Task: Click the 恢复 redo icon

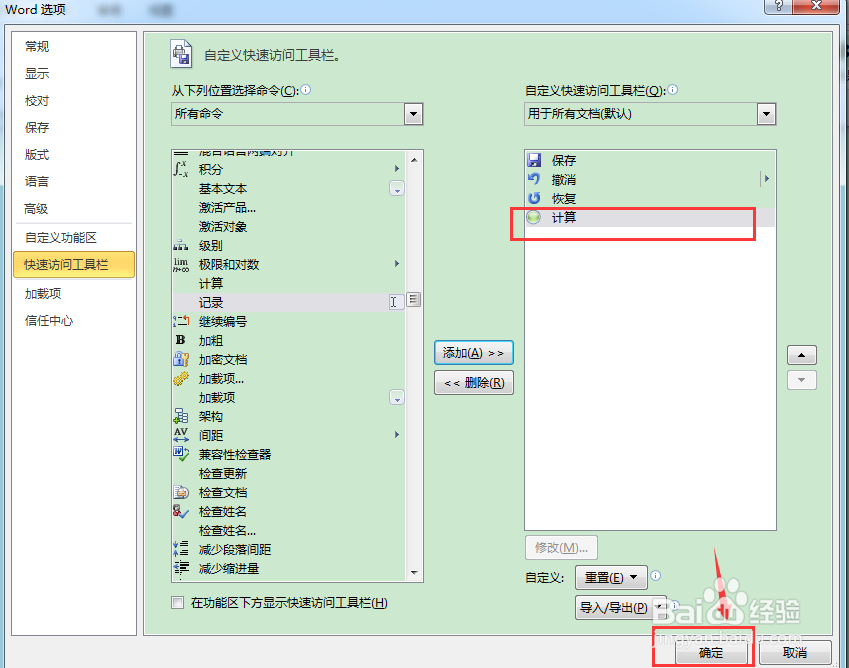Action: click(534, 198)
